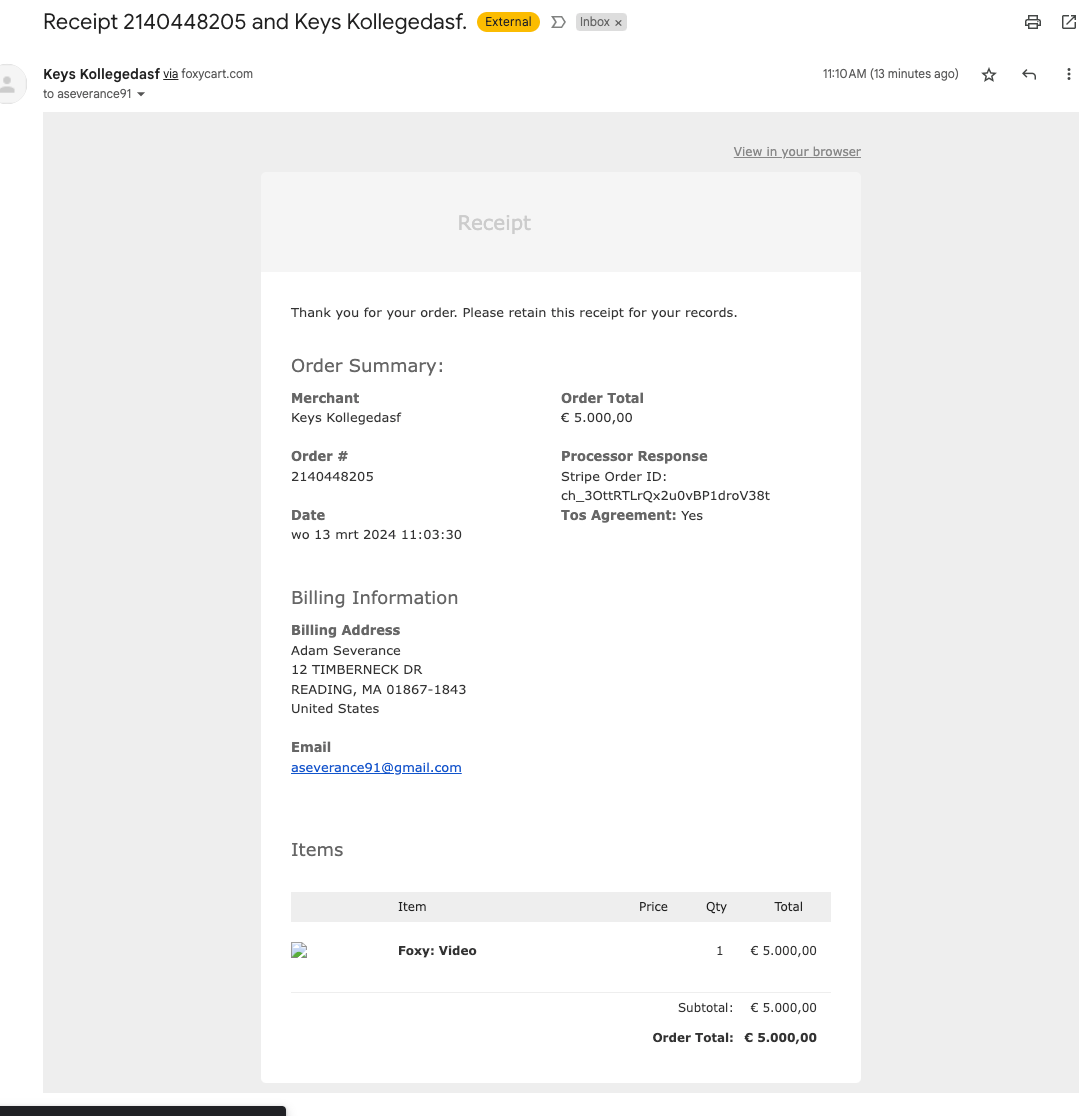Click the Total column header
Screen dimensions: 1090x1116
pos(788,907)
